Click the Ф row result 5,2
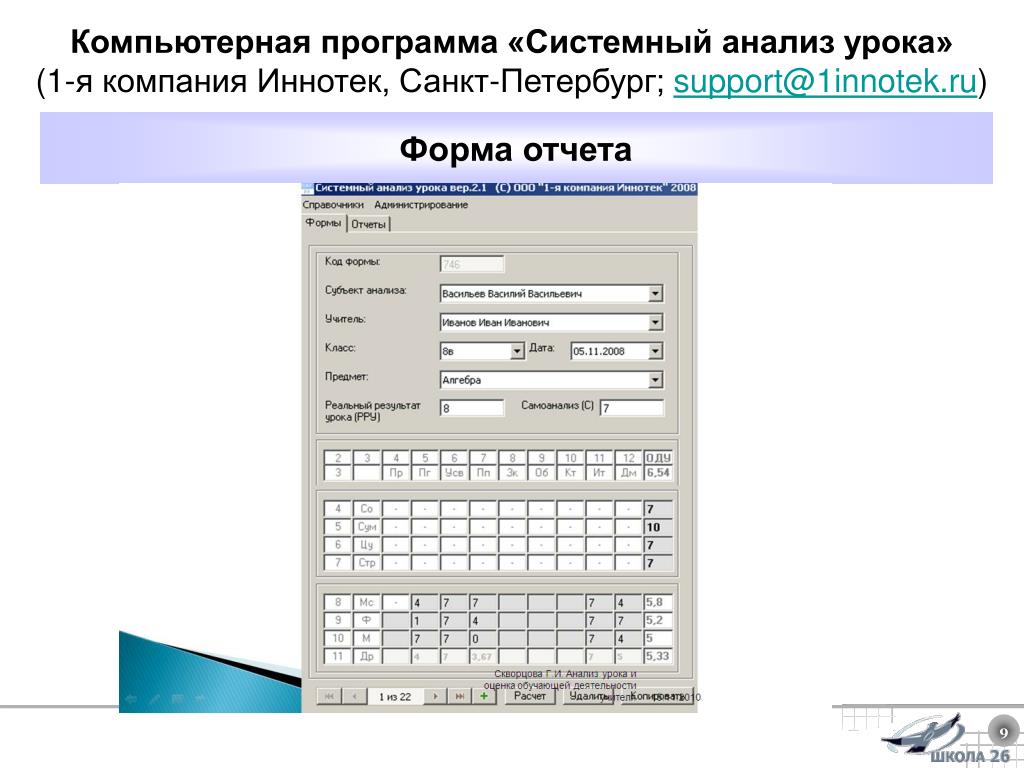The image size is (1024, 768). click(658, 620)
